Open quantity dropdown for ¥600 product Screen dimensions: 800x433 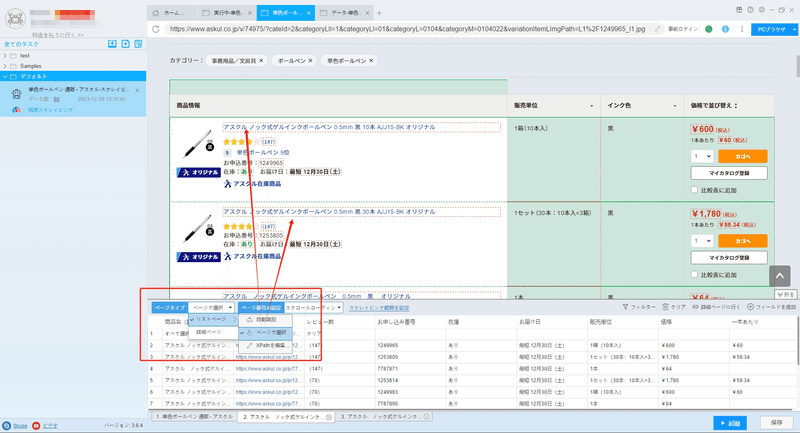(702, 156)
